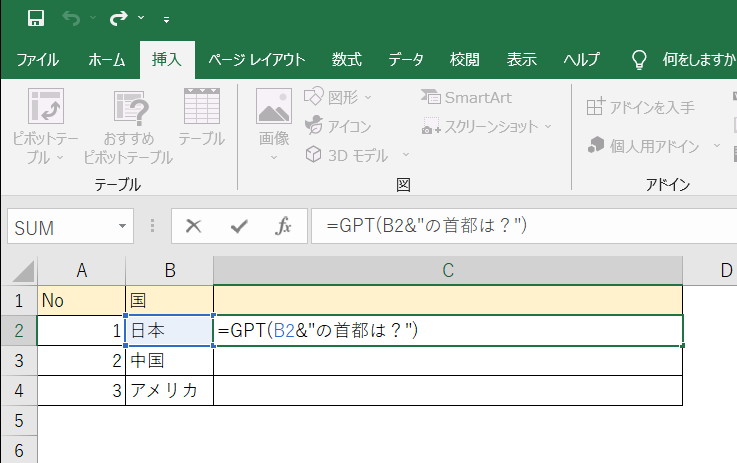Open the SmartArt graphic tool

pos(465,97)
